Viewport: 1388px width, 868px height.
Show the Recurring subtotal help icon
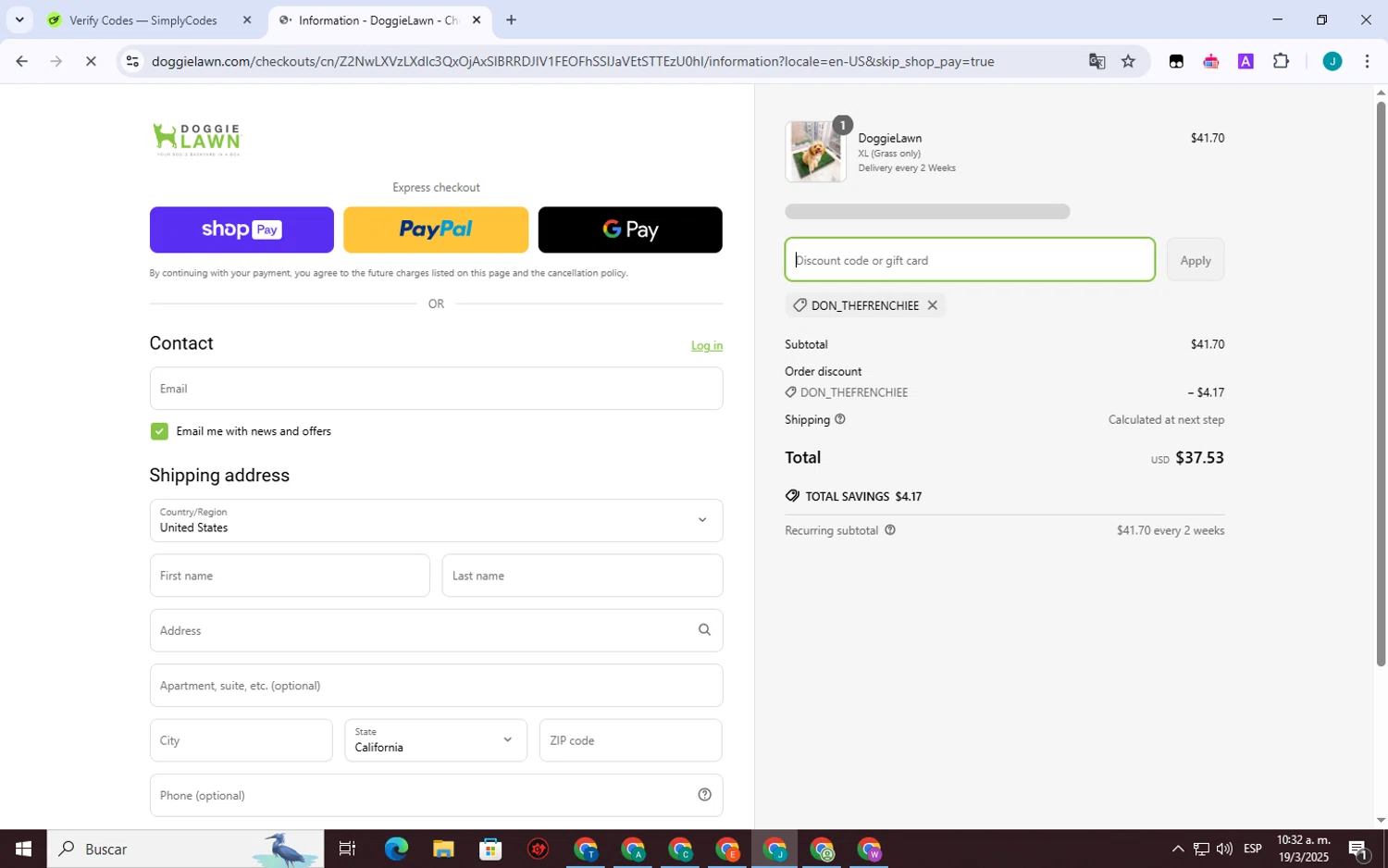890,530
